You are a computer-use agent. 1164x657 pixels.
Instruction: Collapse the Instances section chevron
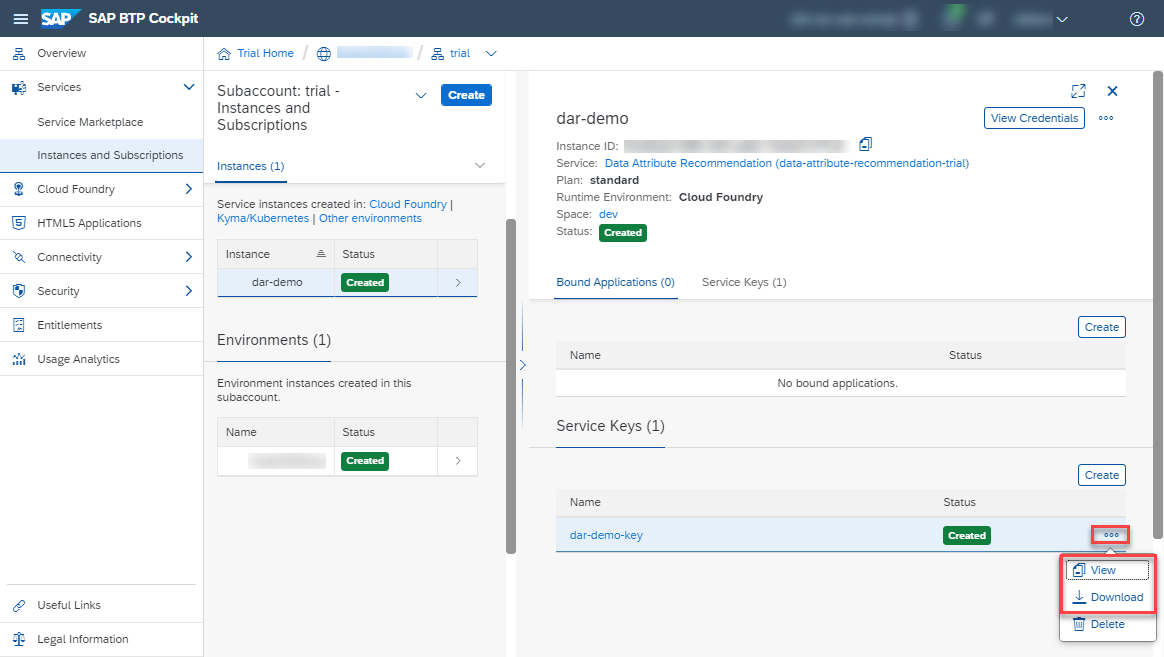click(480, 166)
